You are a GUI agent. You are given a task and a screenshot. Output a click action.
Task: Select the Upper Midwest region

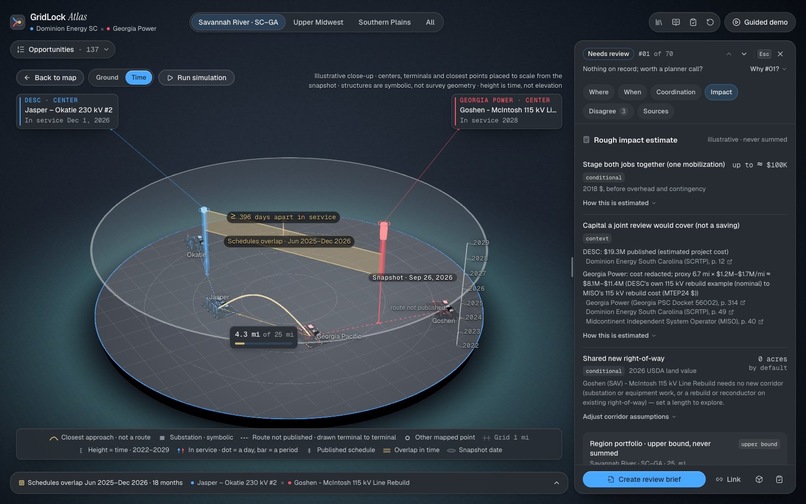[x=318, y=22]
